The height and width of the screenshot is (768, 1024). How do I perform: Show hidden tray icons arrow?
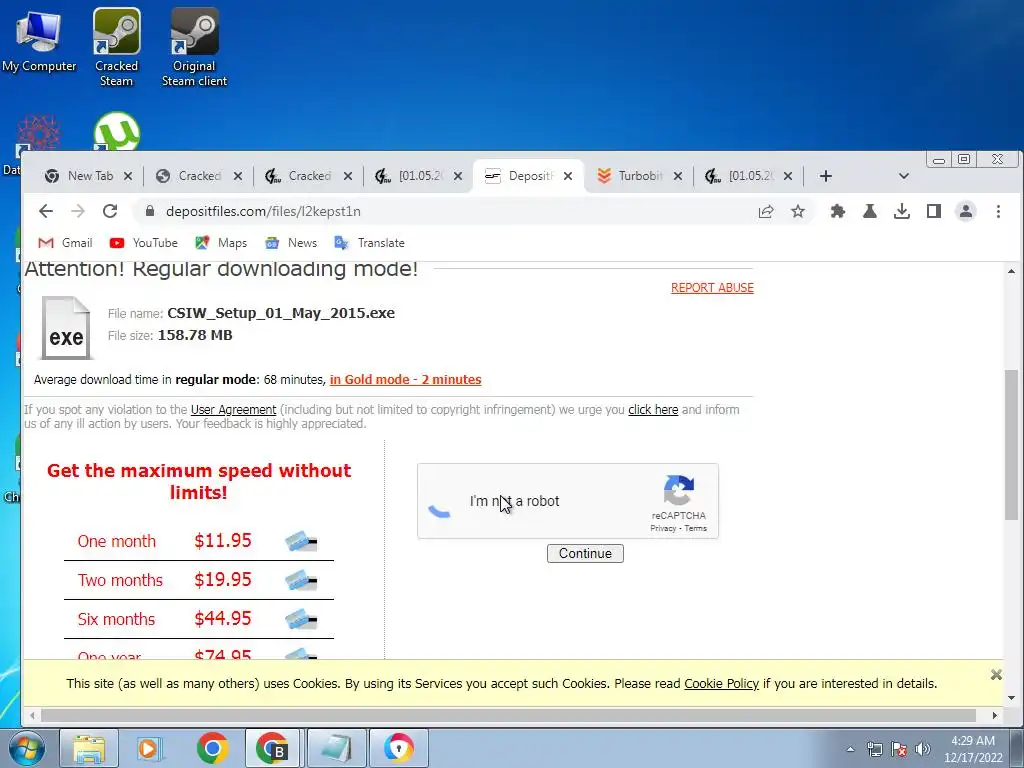(850, 749)
